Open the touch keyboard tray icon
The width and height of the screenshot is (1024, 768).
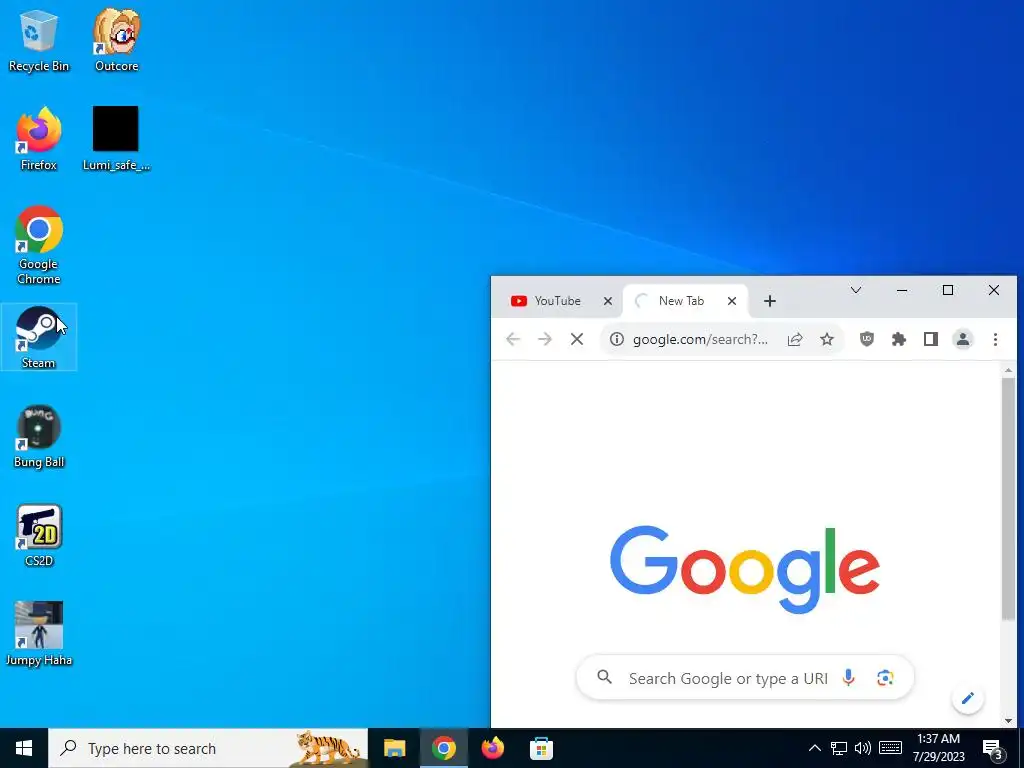point(890,748)
